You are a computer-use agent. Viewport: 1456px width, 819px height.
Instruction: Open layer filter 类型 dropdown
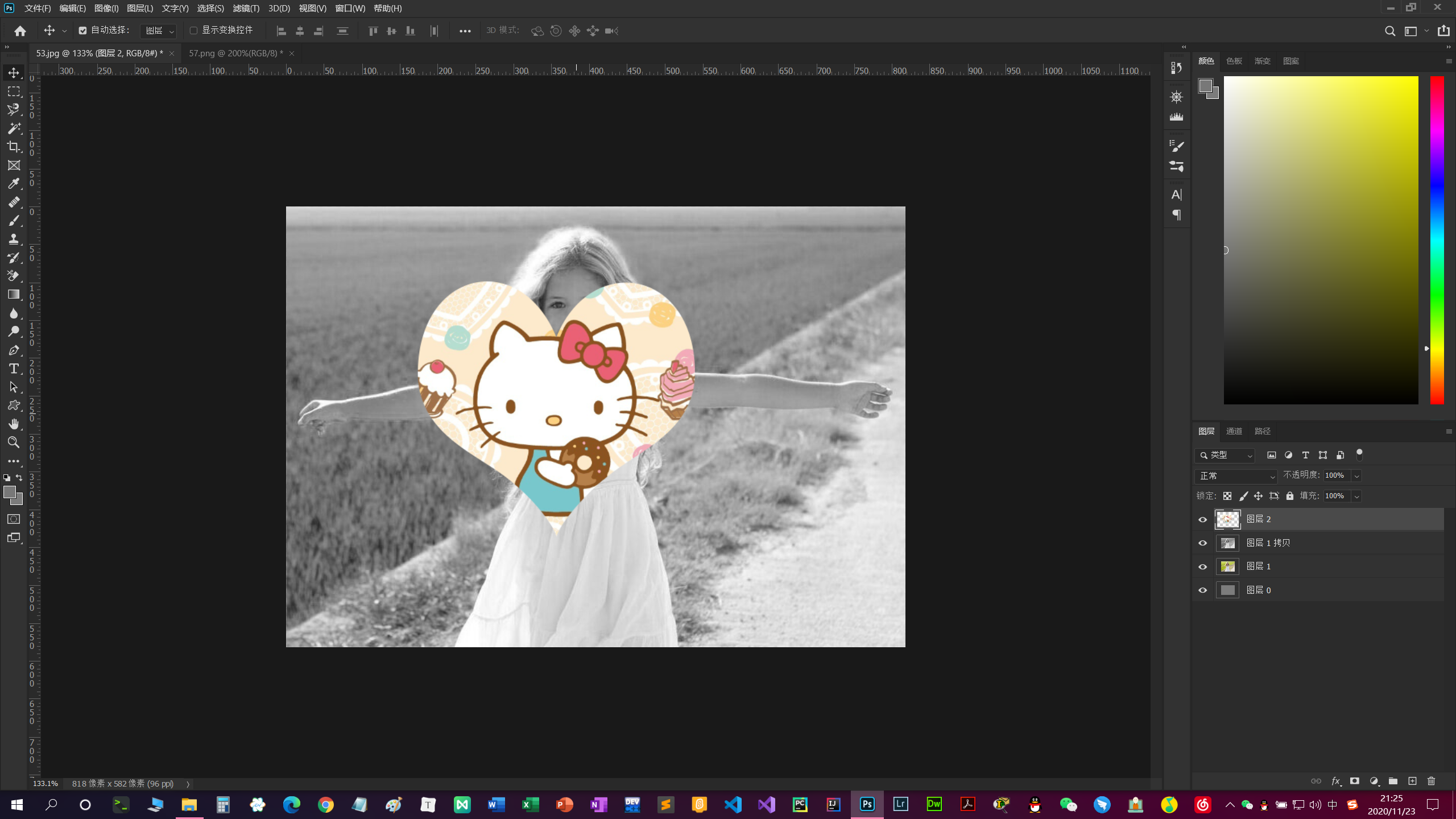[1226, 455]
